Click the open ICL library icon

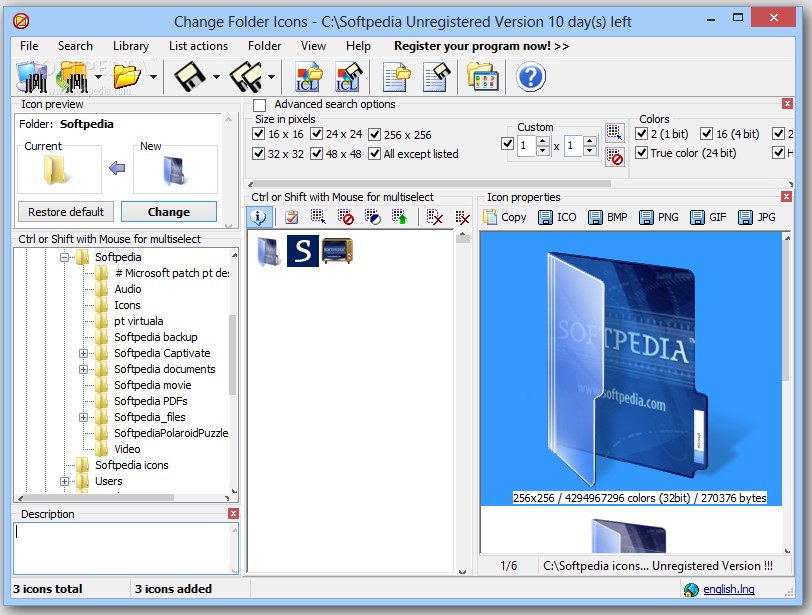click(308, 77)
